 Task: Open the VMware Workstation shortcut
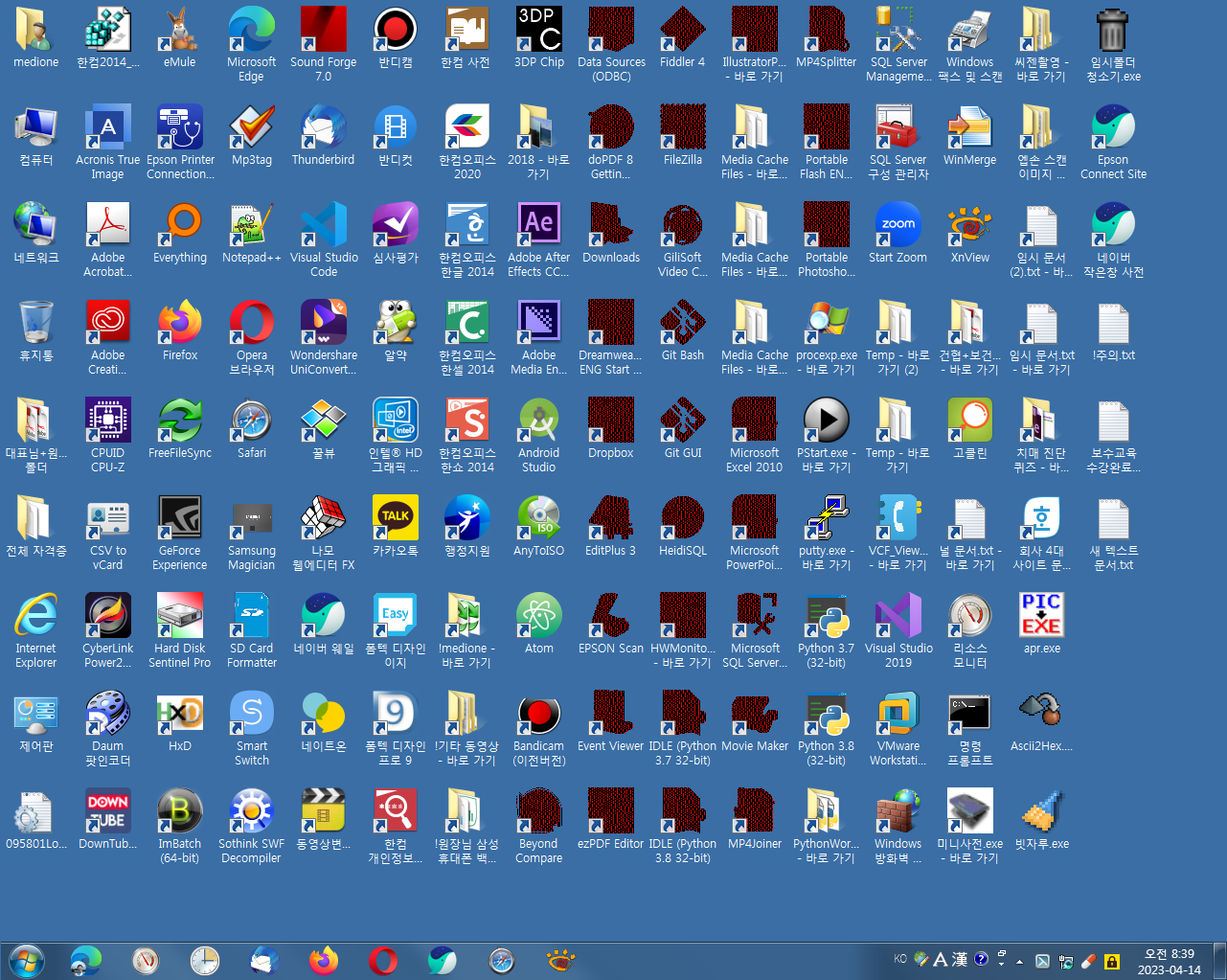(898, 728)
